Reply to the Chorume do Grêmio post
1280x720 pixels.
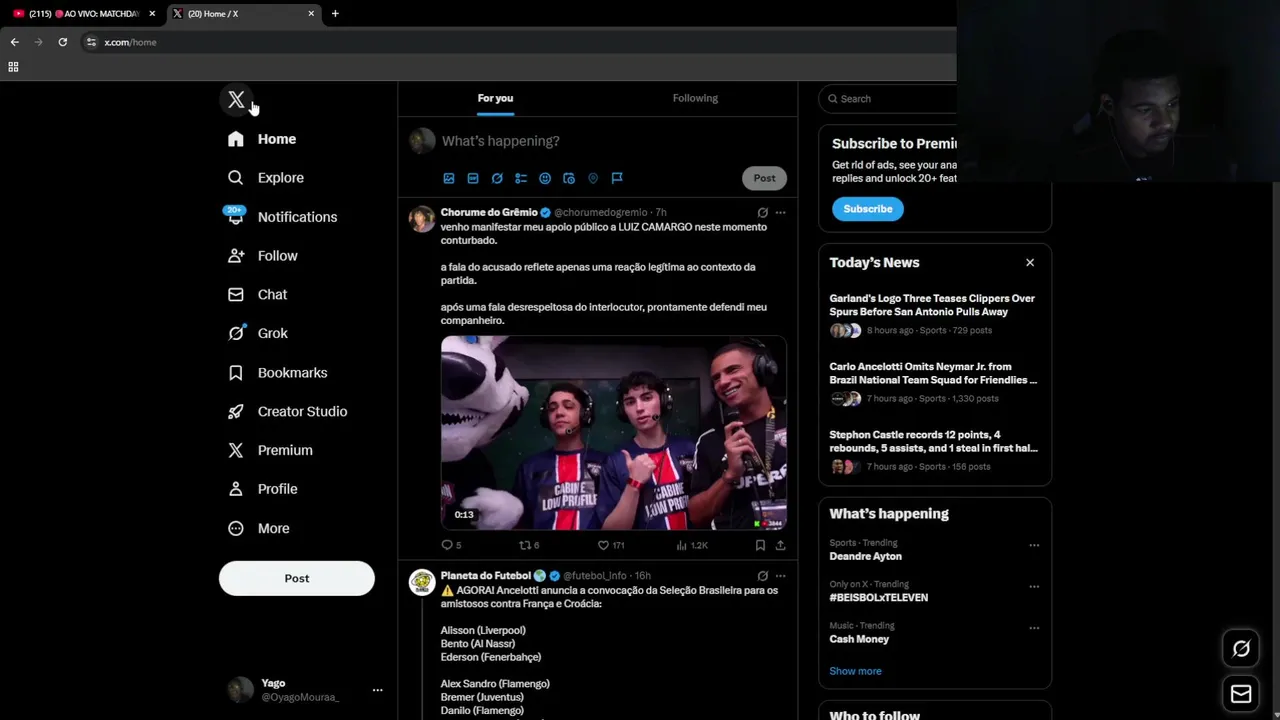point(451,545)
